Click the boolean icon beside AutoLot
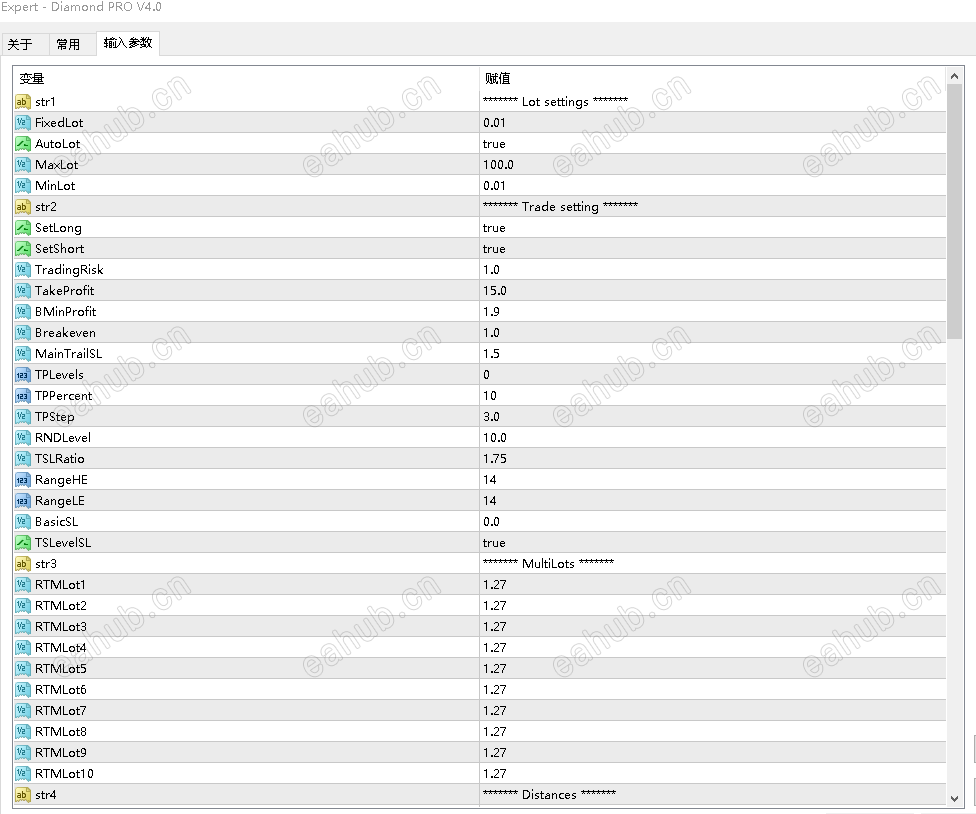976x814 pixels. point(23,144)
